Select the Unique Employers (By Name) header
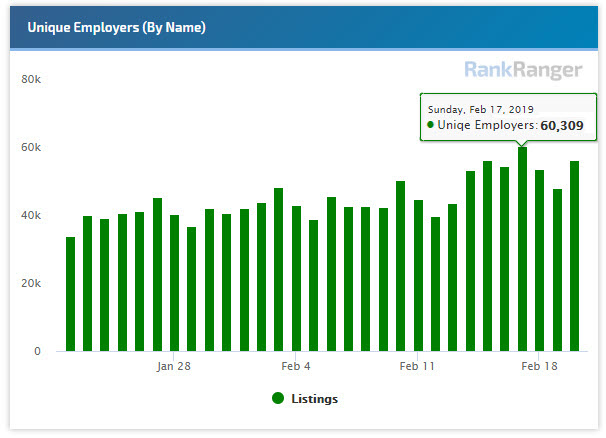Image resolution: width=606 pixels, height=438 pixels. 117,27
